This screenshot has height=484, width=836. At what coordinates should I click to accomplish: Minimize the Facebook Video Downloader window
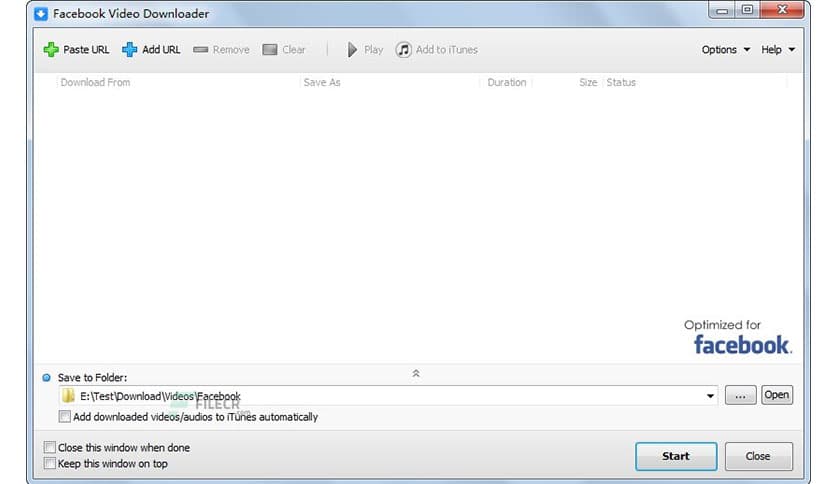722,10
